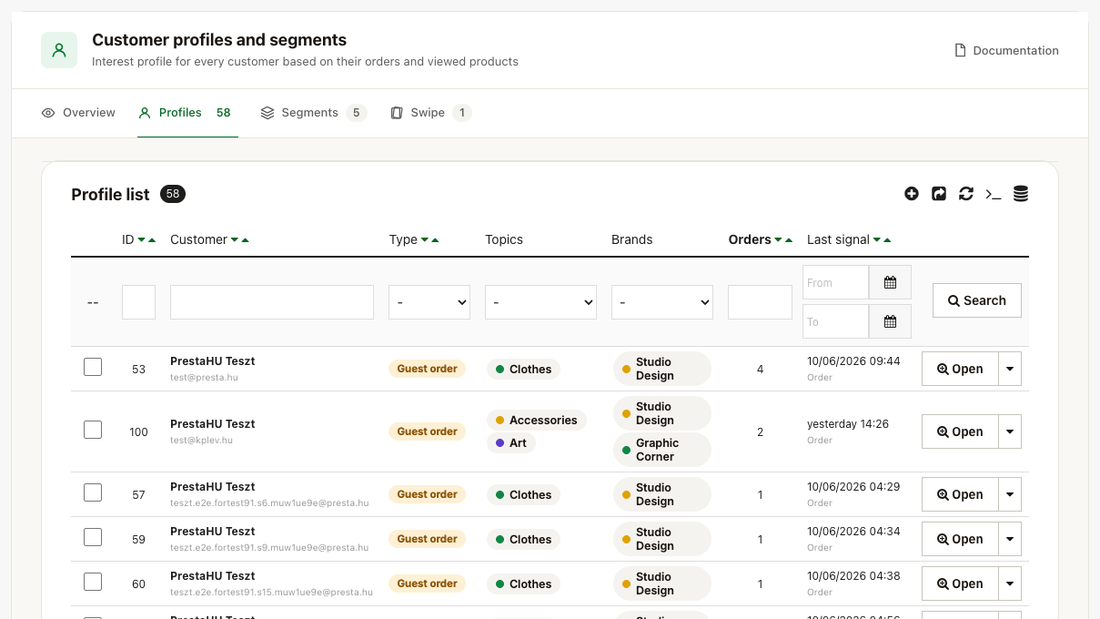Click the 'yesterday 14:26' last signal
Image resolution: width=1100 pixels, height=619 pixels.
847,424
